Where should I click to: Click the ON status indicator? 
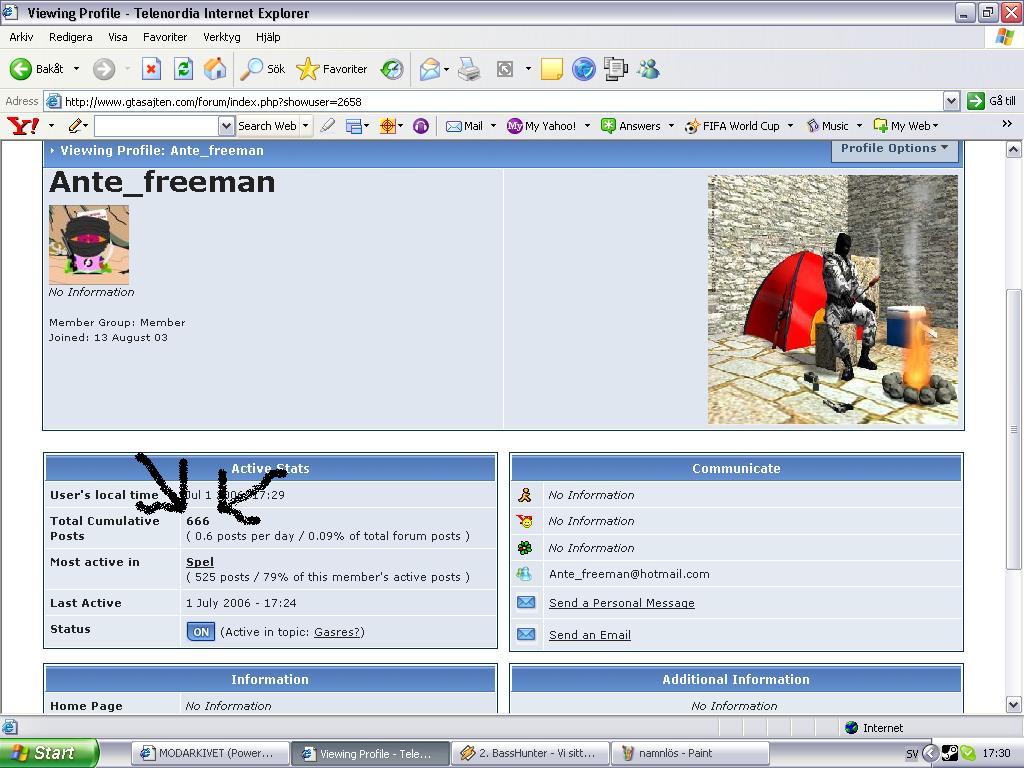click(200, 632)
